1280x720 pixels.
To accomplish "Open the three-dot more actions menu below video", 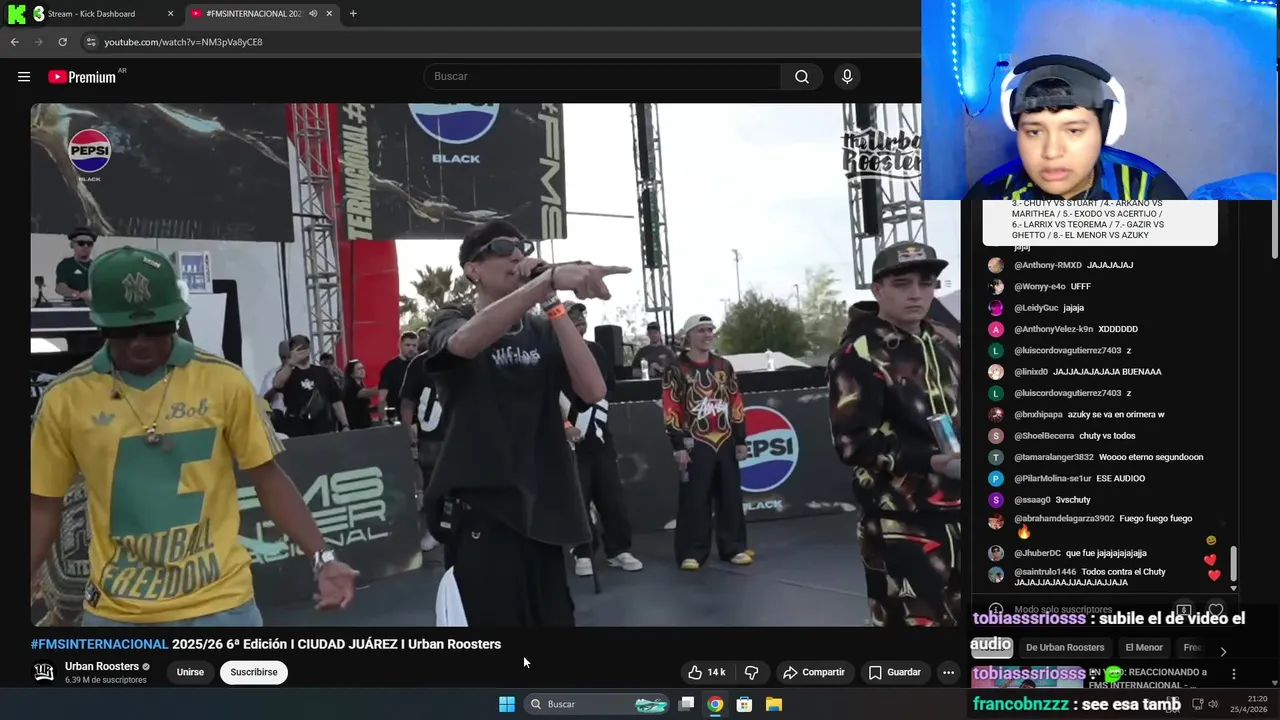I will [948, 672].
